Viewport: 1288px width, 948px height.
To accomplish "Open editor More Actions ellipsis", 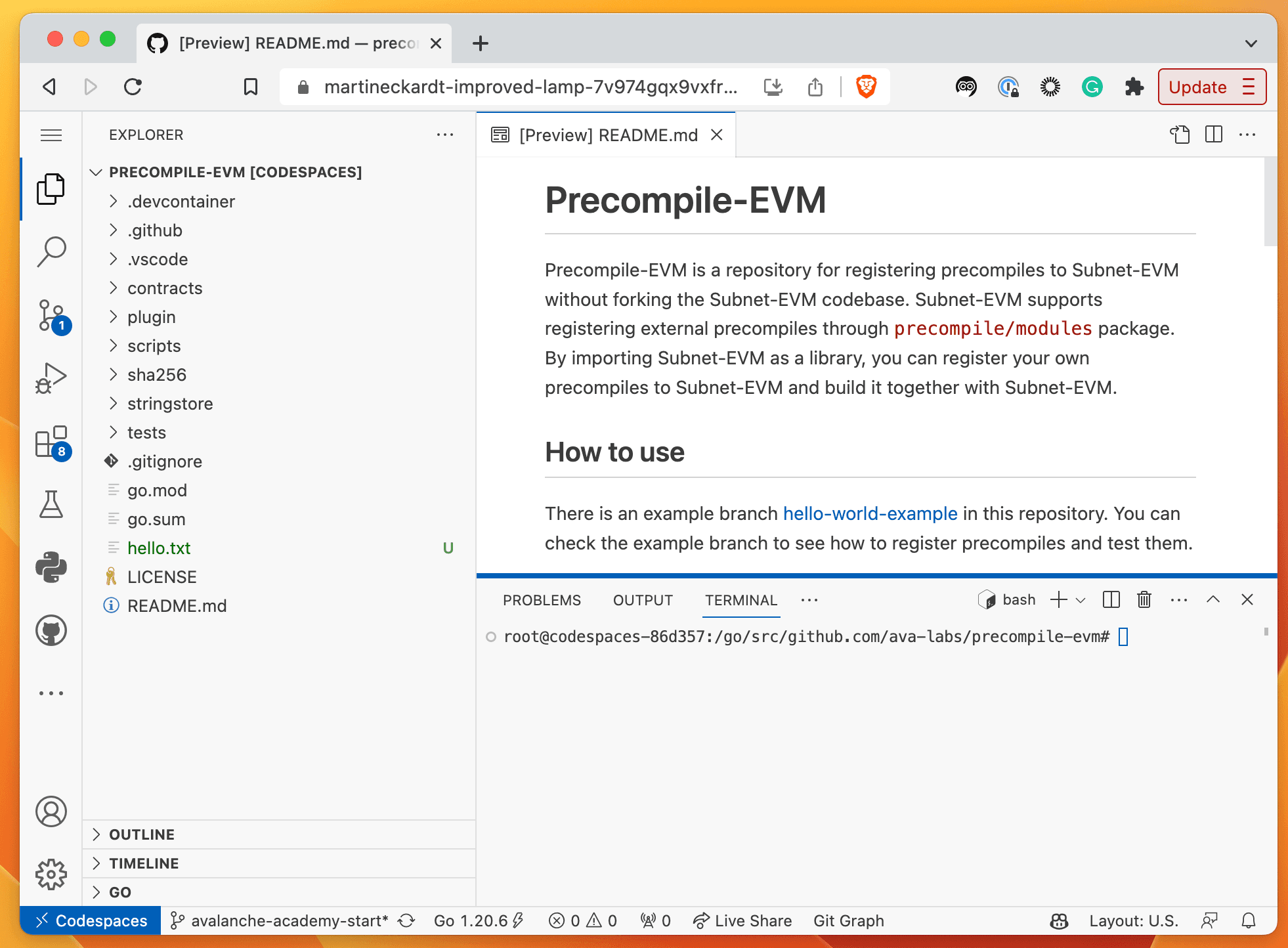I will coord(1247,135).
